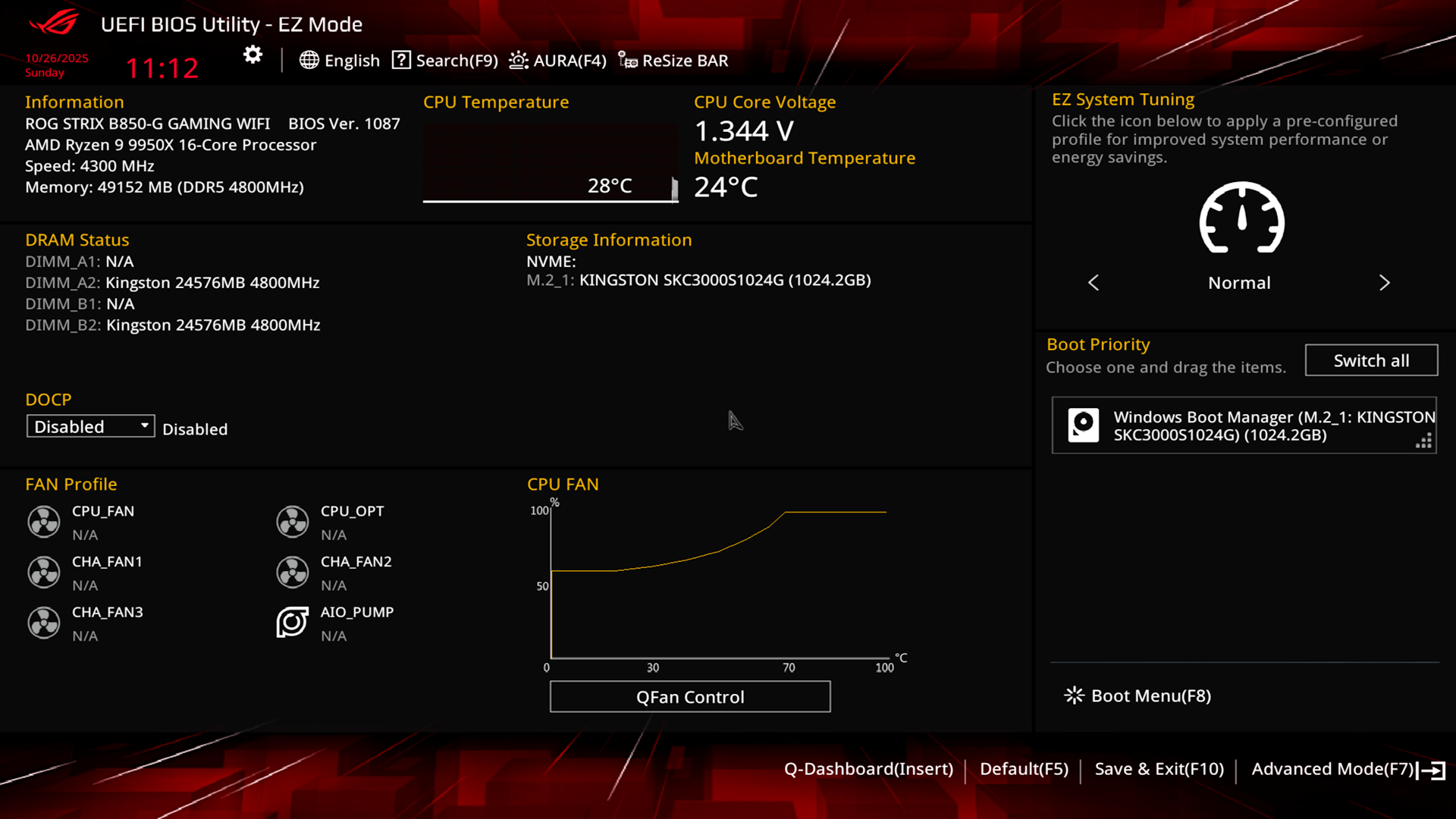
Task: Open Q-Dashboard(Insert)
Action: point(868,769)
